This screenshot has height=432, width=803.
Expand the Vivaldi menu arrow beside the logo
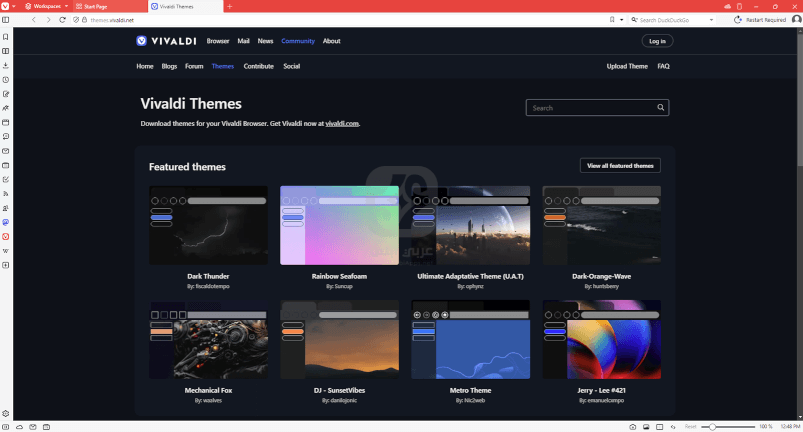pyautogui.click(x=13, y=6)
